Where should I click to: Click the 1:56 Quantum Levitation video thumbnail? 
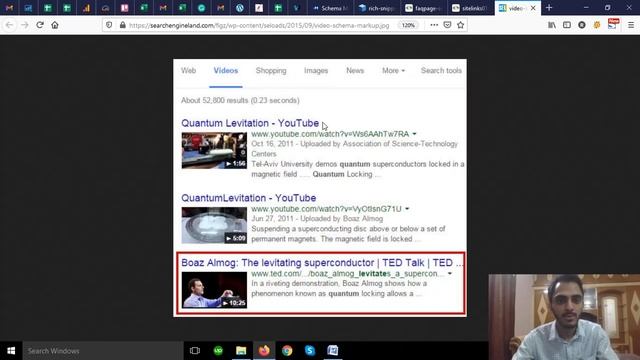tap(214, 151)
